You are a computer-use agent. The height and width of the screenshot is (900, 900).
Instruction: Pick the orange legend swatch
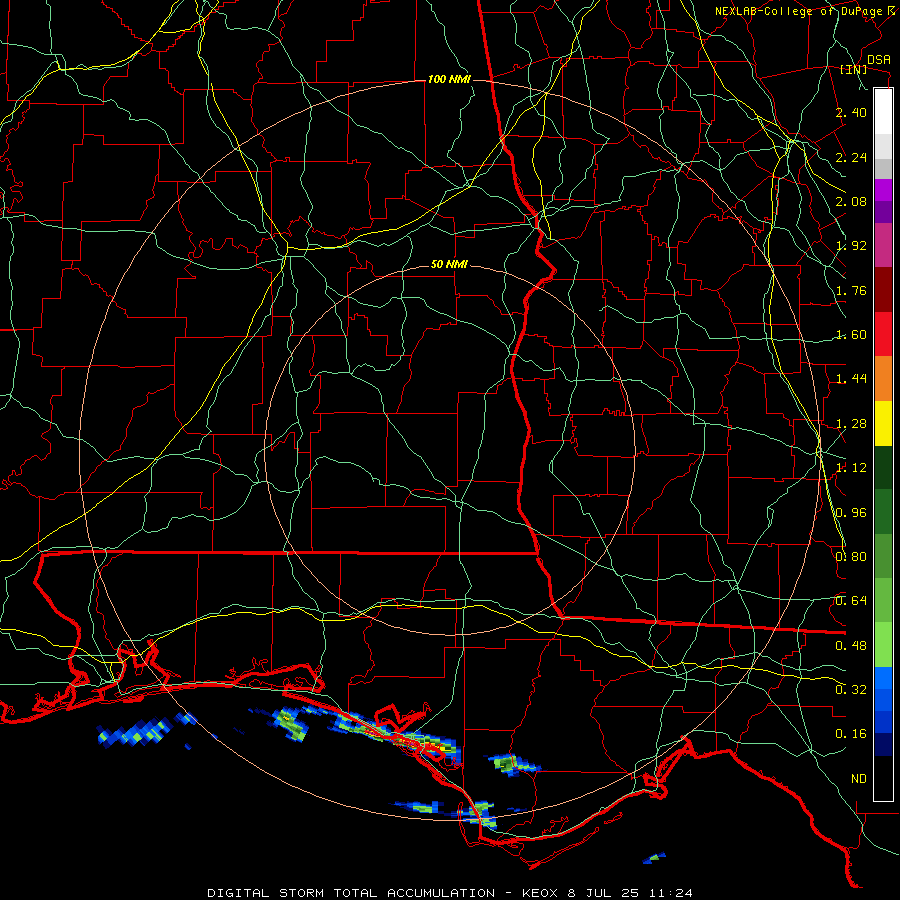(883, 379)
